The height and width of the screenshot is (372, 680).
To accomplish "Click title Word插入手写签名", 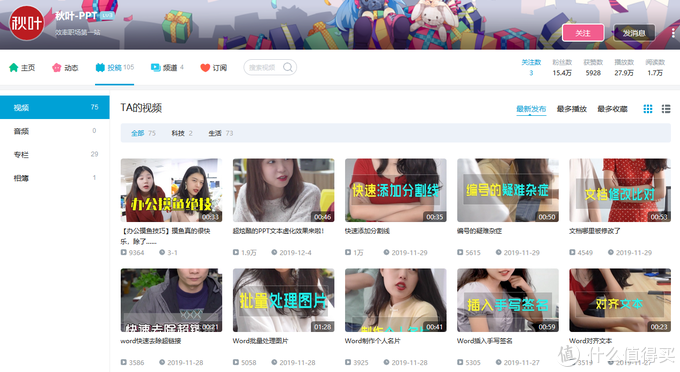I will pos(484,341).
